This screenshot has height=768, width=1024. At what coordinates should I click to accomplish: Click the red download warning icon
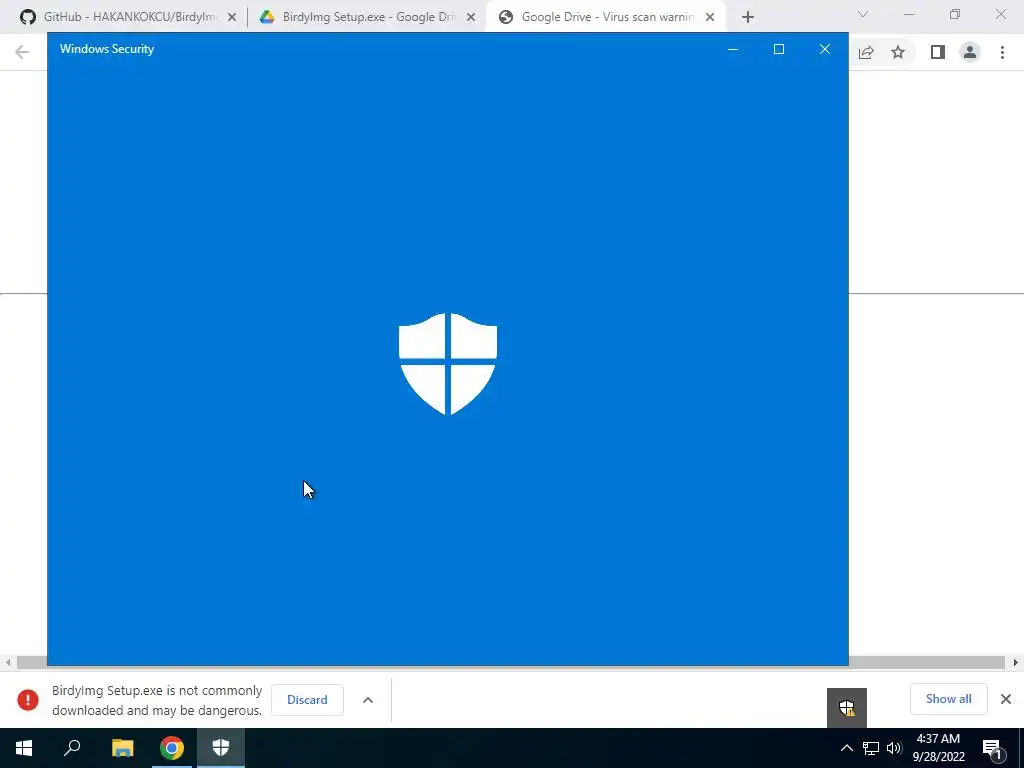(28, 699)
